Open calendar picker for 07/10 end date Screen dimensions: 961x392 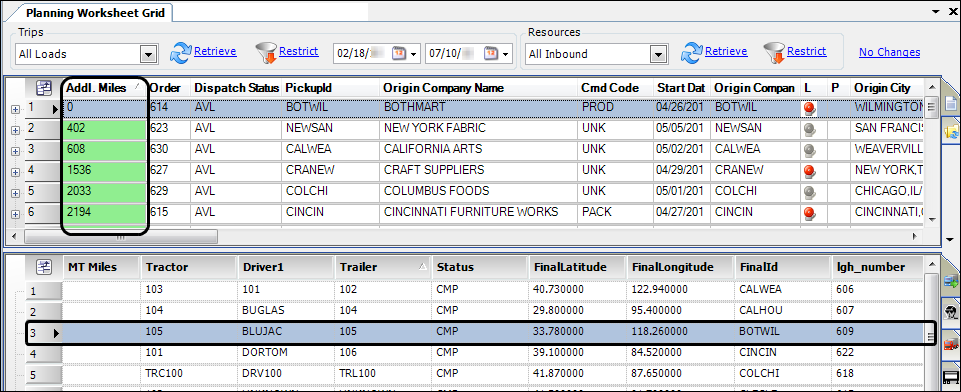coord(491,53)
